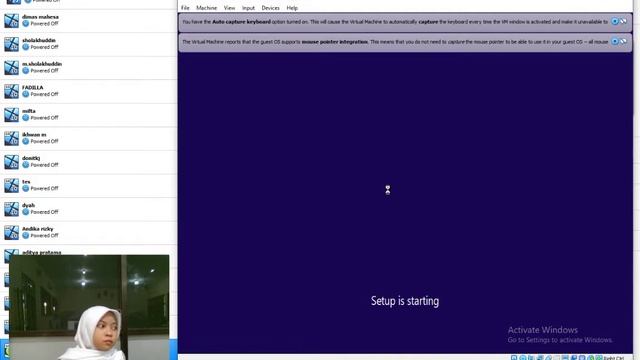Open the Input menu

tap(248, 8)
